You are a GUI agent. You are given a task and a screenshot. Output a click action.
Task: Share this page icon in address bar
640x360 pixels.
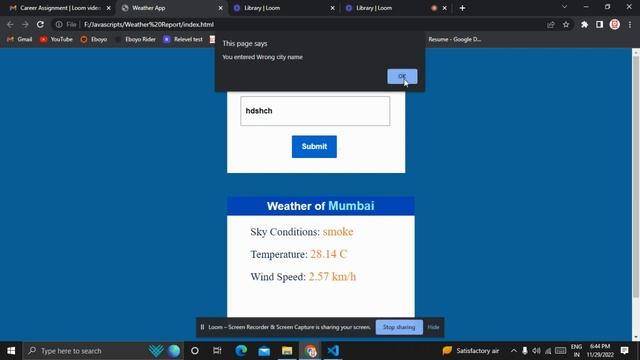(x=551, y=24)
